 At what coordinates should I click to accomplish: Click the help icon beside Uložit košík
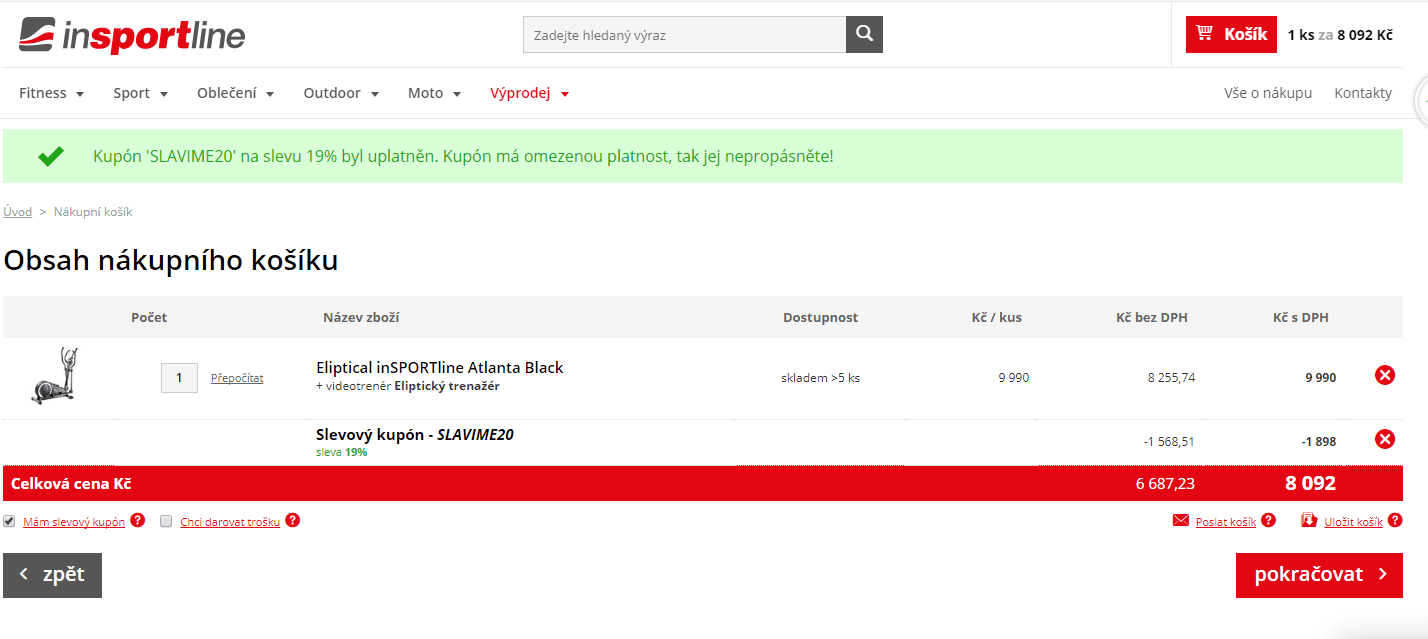1394,520
